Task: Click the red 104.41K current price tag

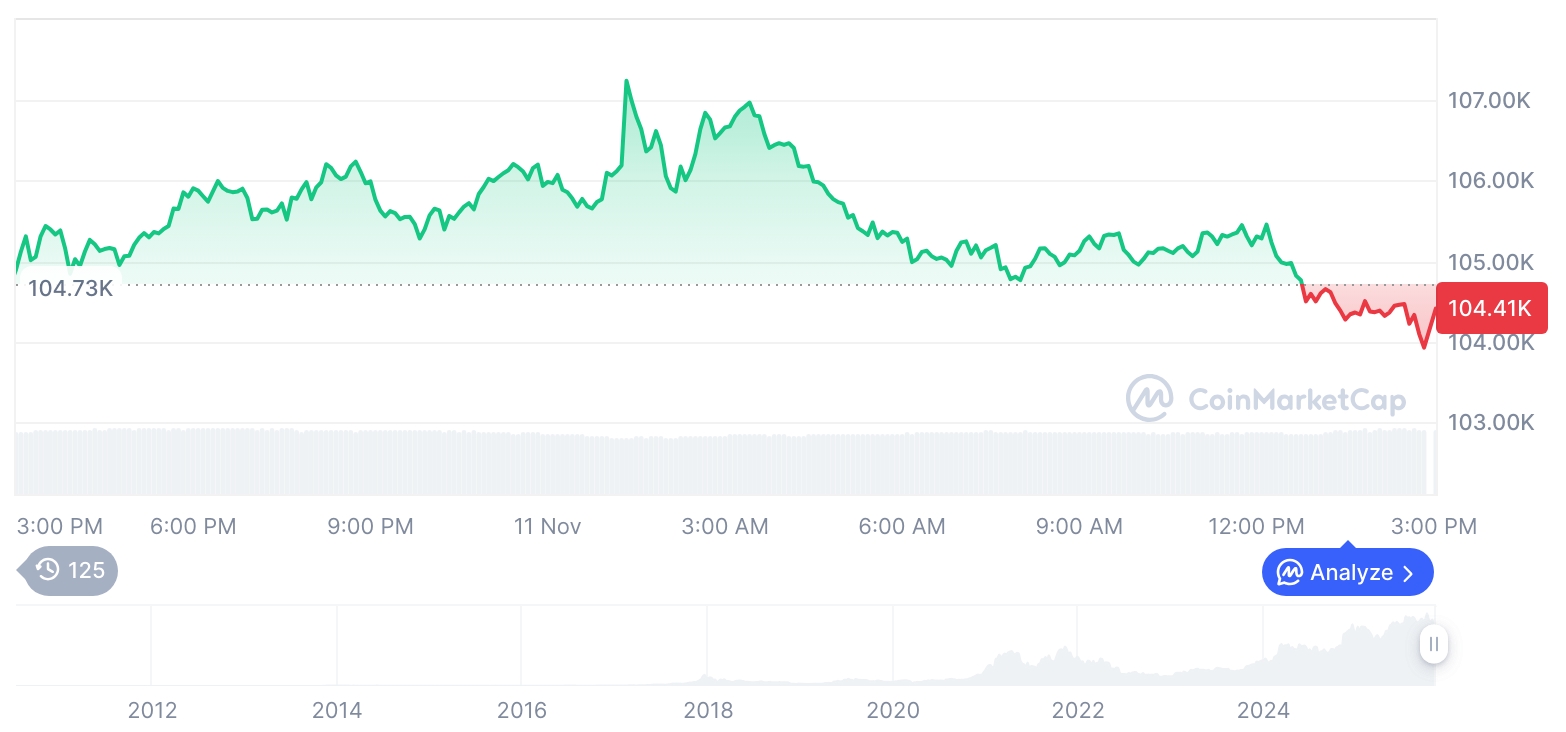Action: (x=1490, y=308)
